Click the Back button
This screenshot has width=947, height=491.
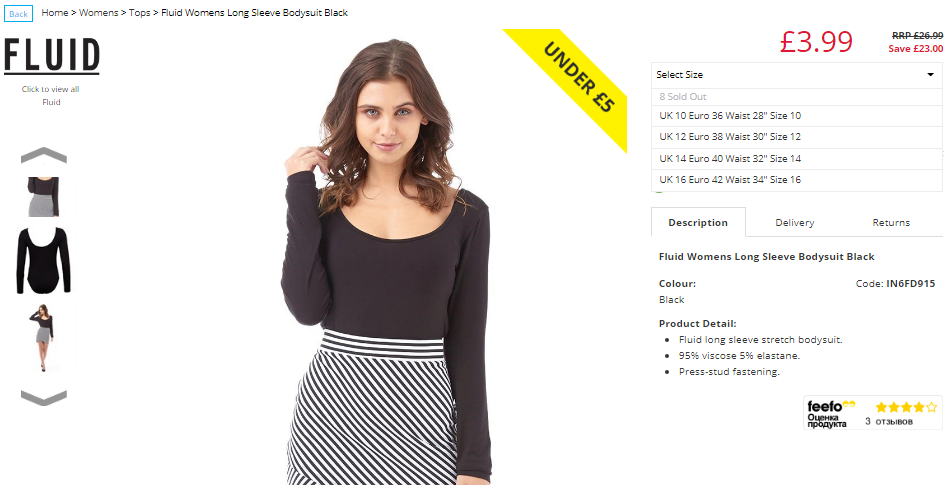[18, 14]
